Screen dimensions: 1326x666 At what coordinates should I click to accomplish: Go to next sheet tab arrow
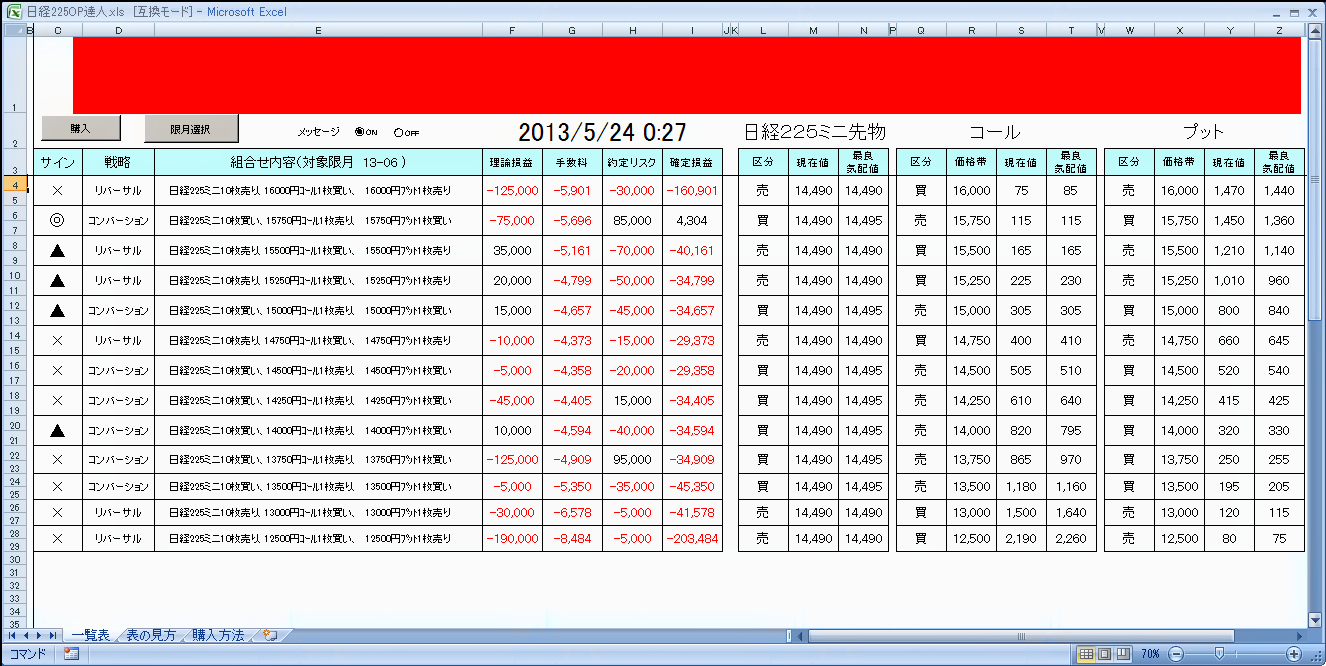39,635
